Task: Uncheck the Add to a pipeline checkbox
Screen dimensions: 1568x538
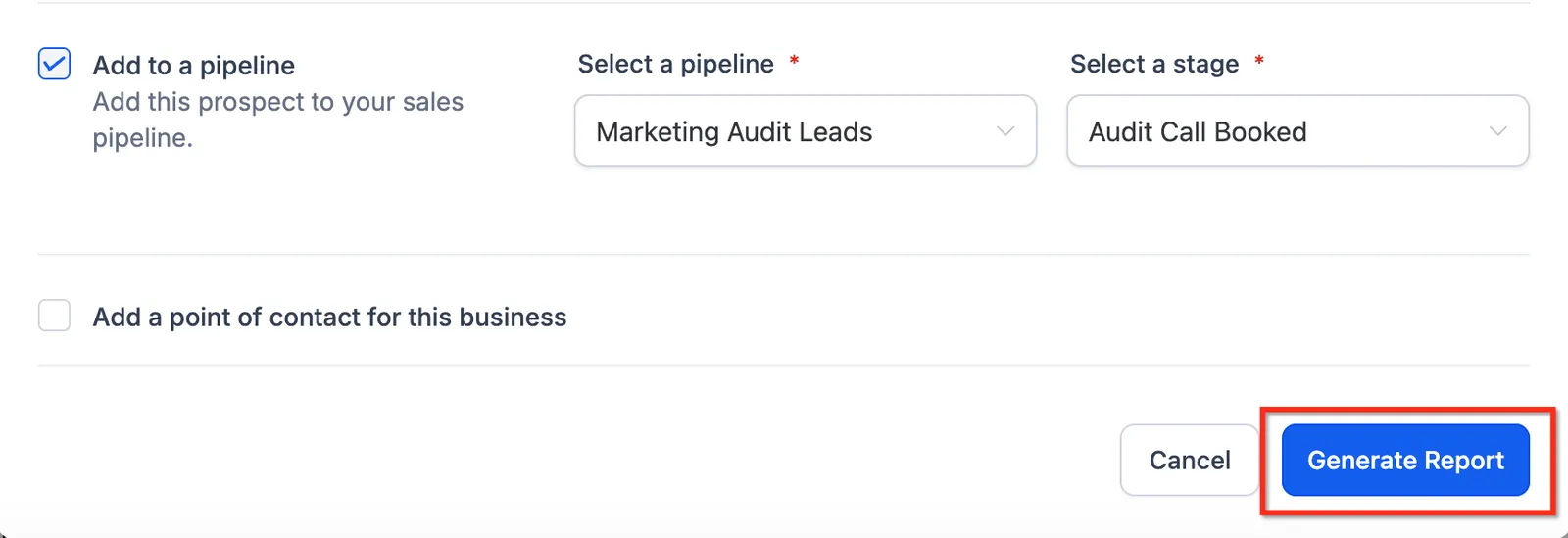Action: point(54,64)
